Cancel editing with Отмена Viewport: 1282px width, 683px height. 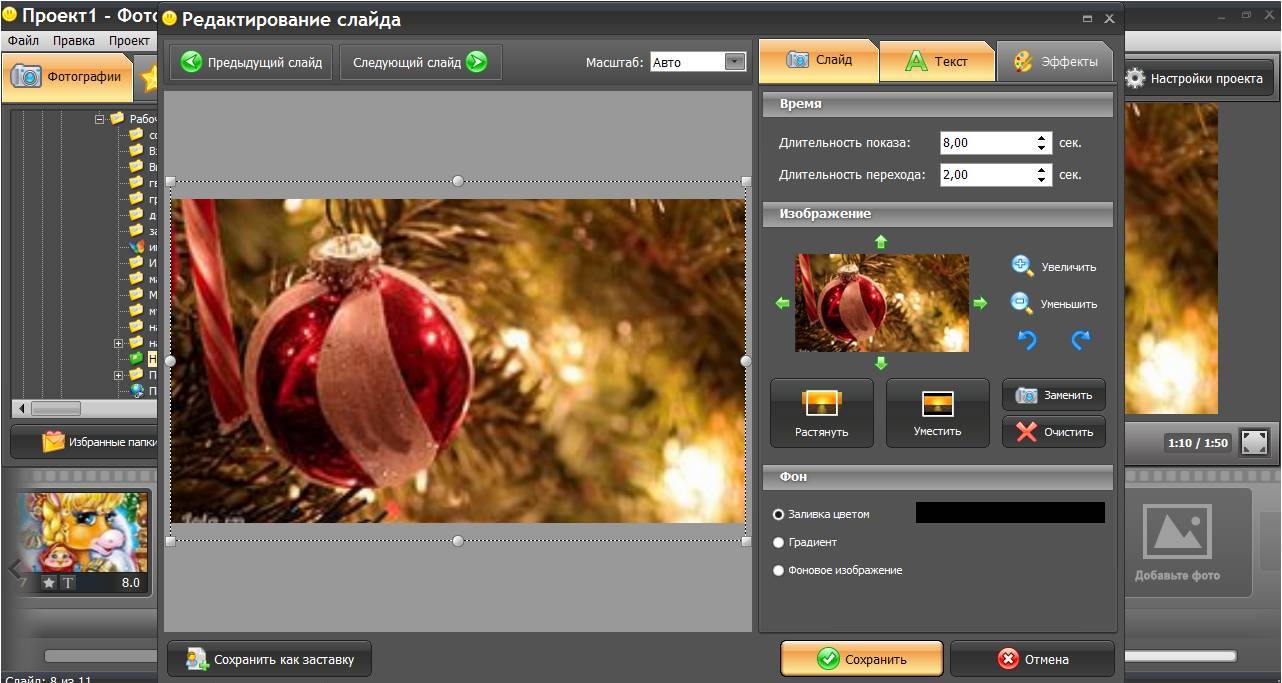(1032, 659)
